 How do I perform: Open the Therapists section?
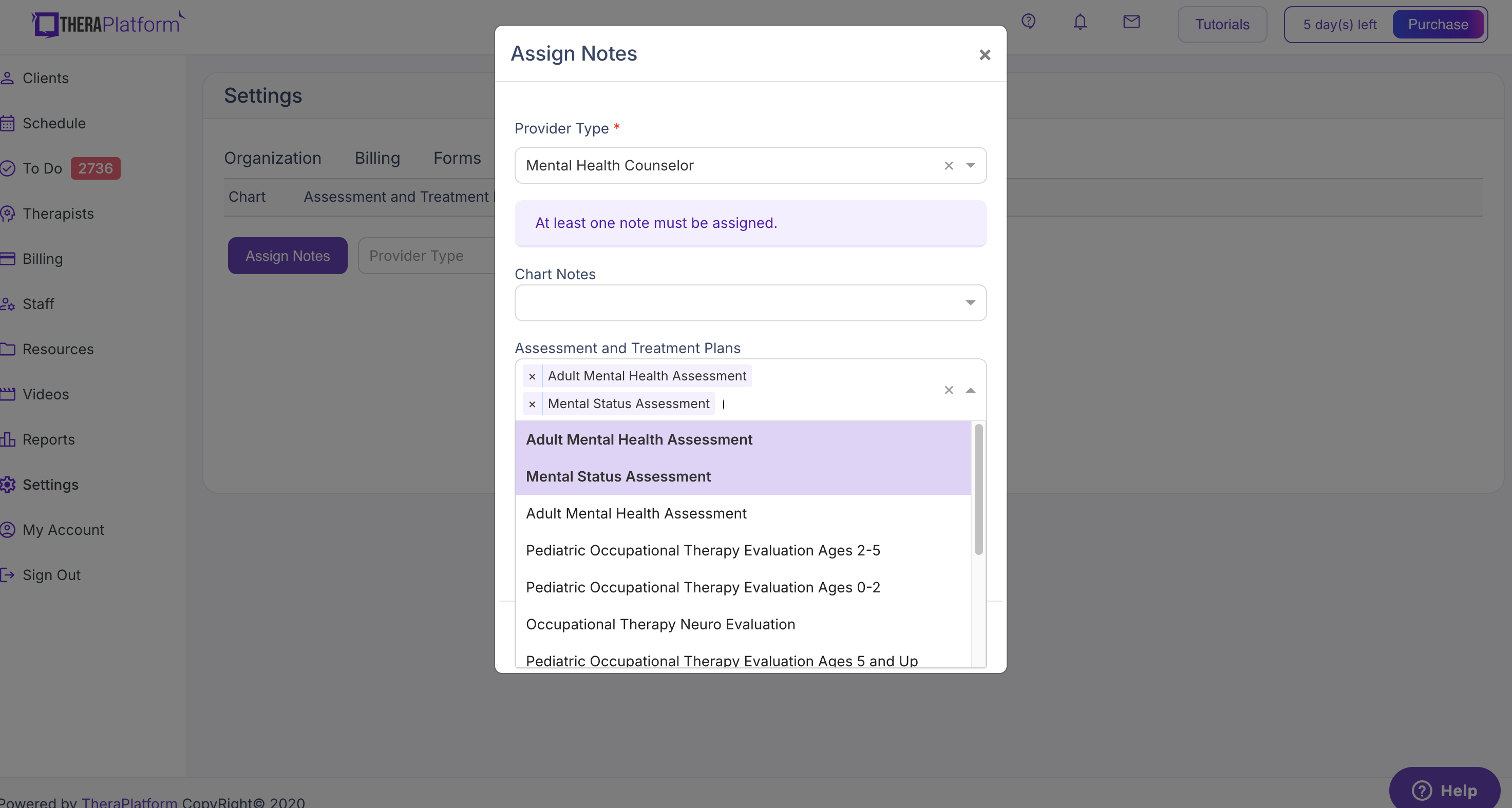(58, 213)
